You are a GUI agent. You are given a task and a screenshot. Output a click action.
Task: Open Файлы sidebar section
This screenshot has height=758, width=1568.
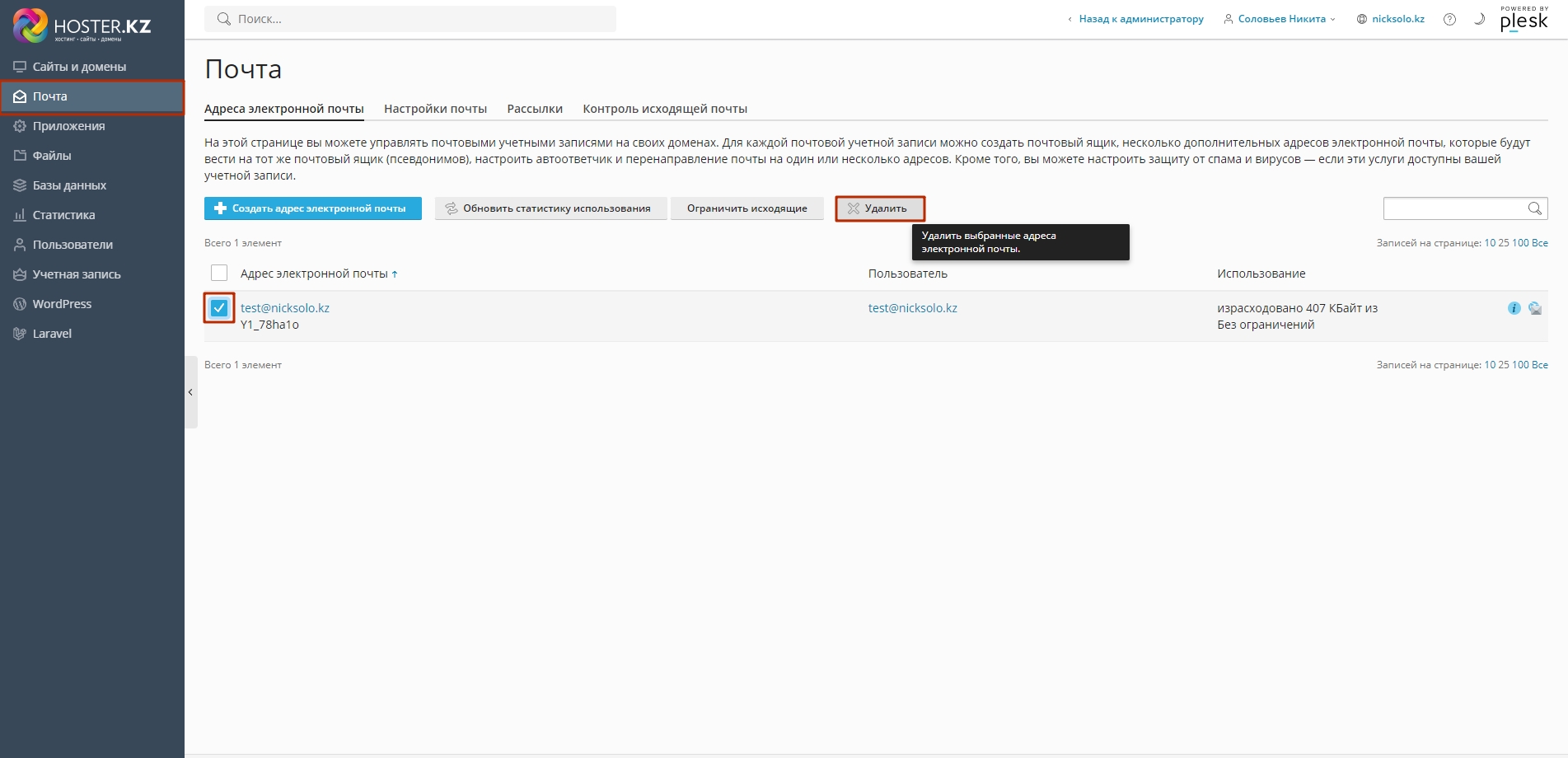(x=92, y=156)
